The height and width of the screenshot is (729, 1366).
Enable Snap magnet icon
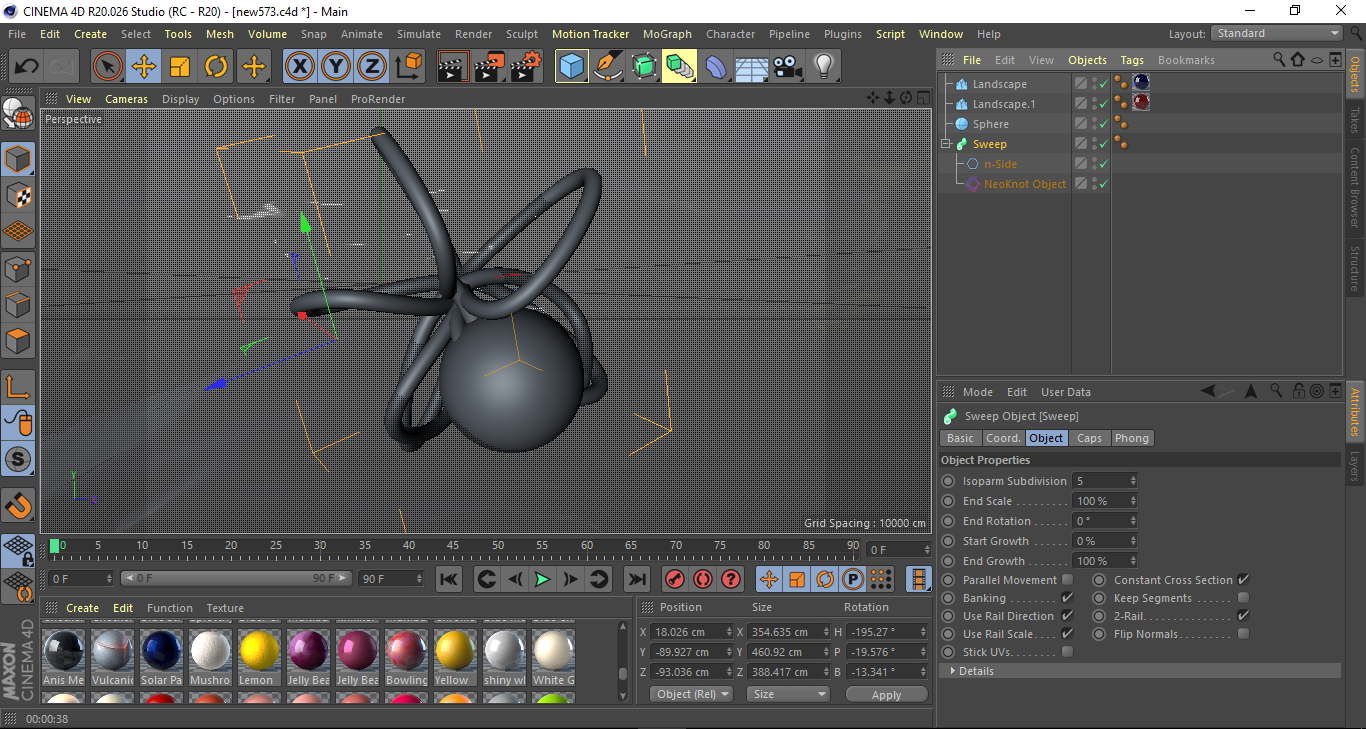pos(18,506)
